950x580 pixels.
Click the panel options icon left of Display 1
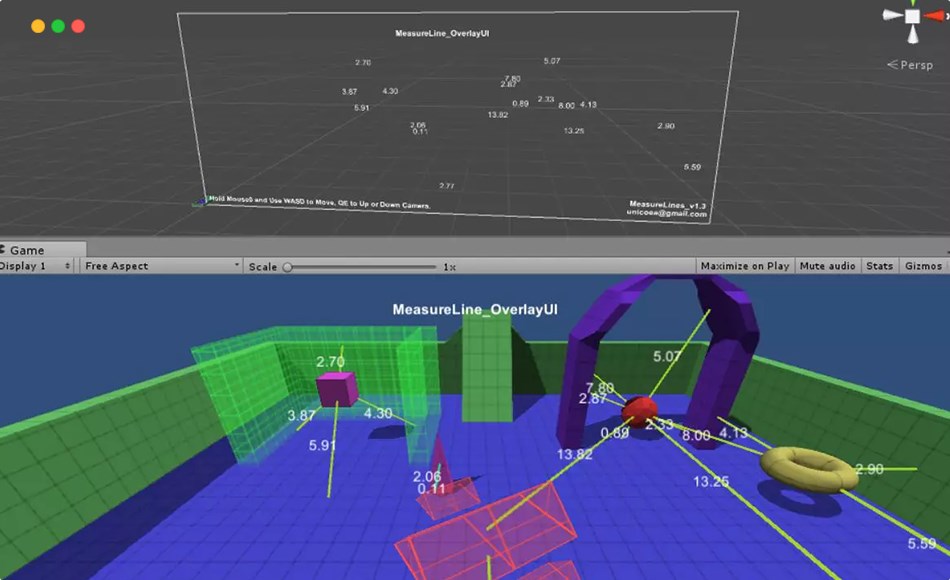click(x=4, y=266)
